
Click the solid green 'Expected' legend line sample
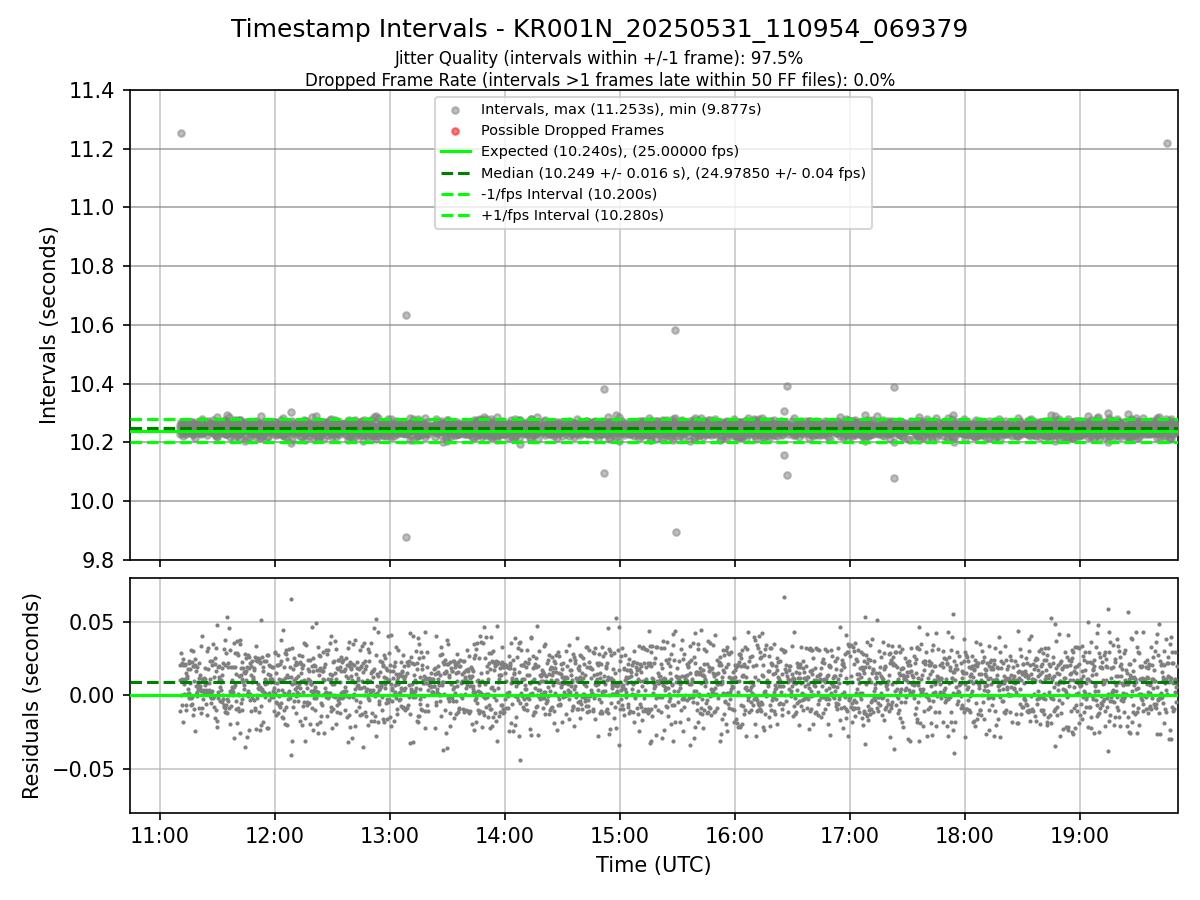tap(455, 152)
